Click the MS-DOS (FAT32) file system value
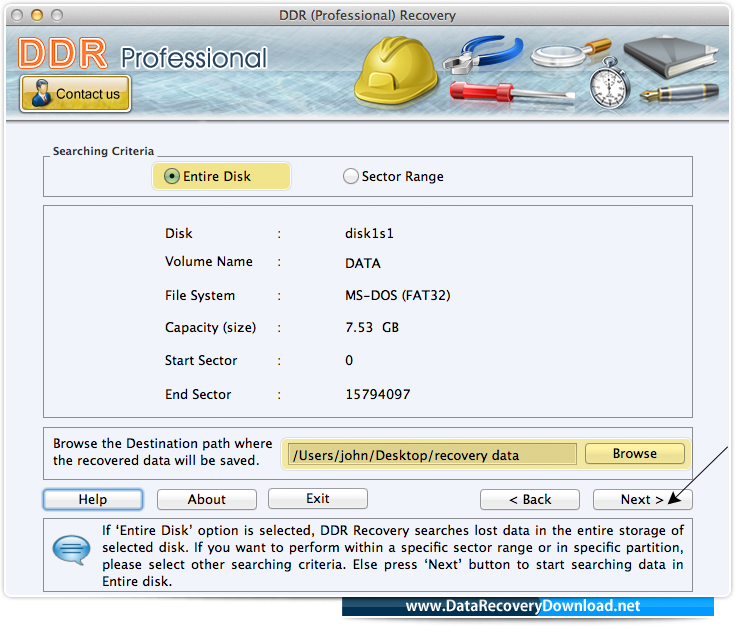735x627 pixels. pyautogui.click(x=398, y=295)
